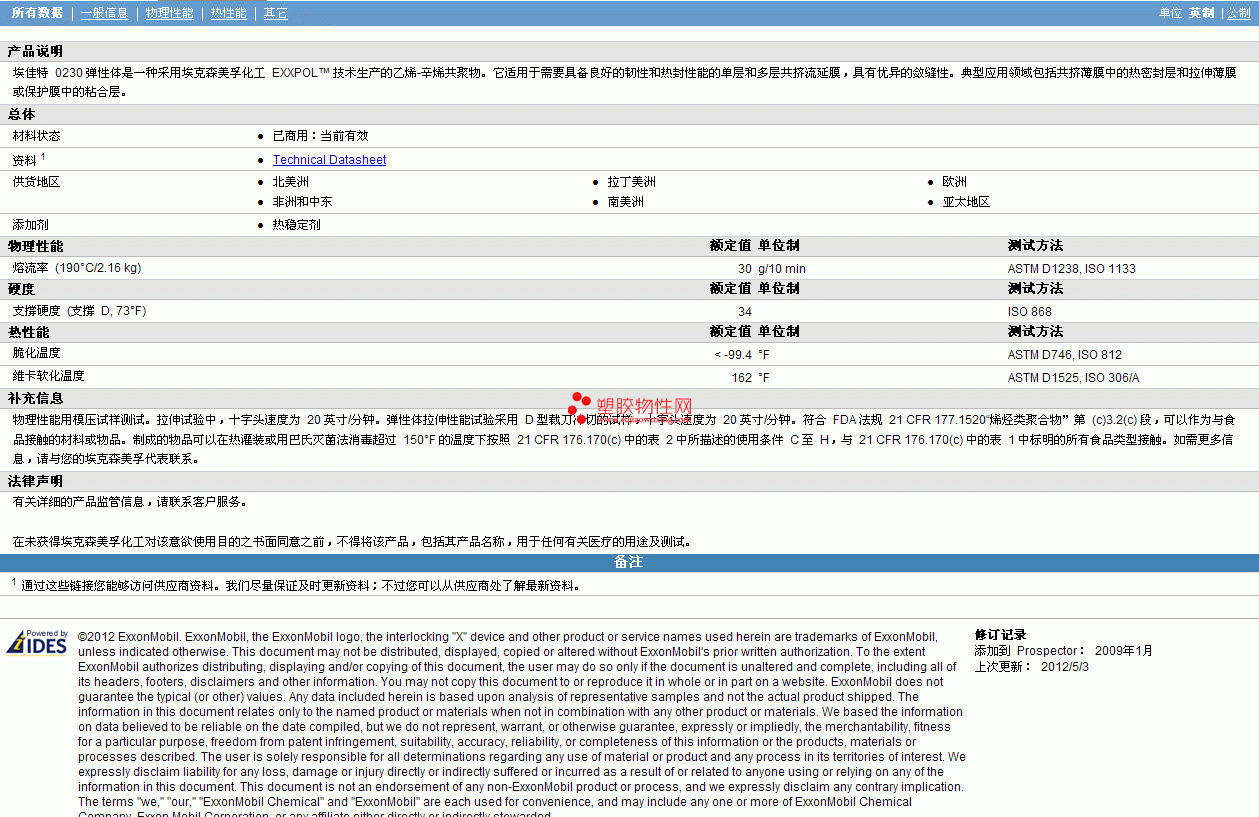Switch to the 一般信息 tab
Screen dimensions: 1259x817
[105, 13]
